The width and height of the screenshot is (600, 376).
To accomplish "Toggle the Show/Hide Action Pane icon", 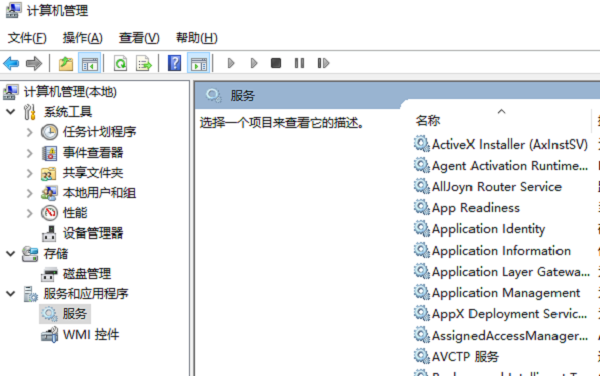I will click(x=199, y=63).
